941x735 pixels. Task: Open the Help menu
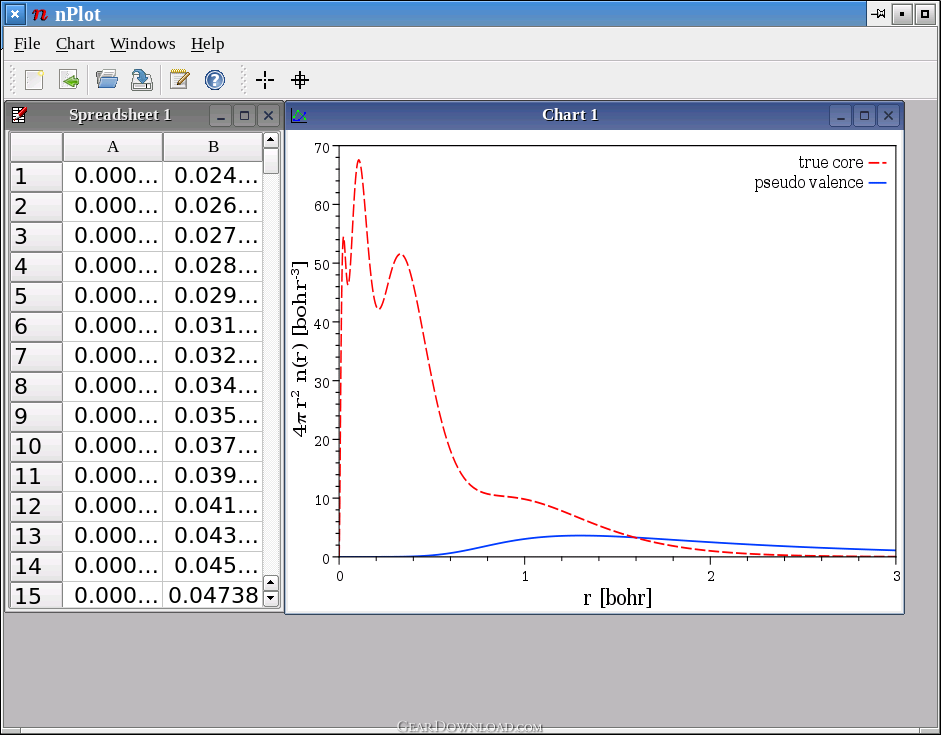(208, 44)
